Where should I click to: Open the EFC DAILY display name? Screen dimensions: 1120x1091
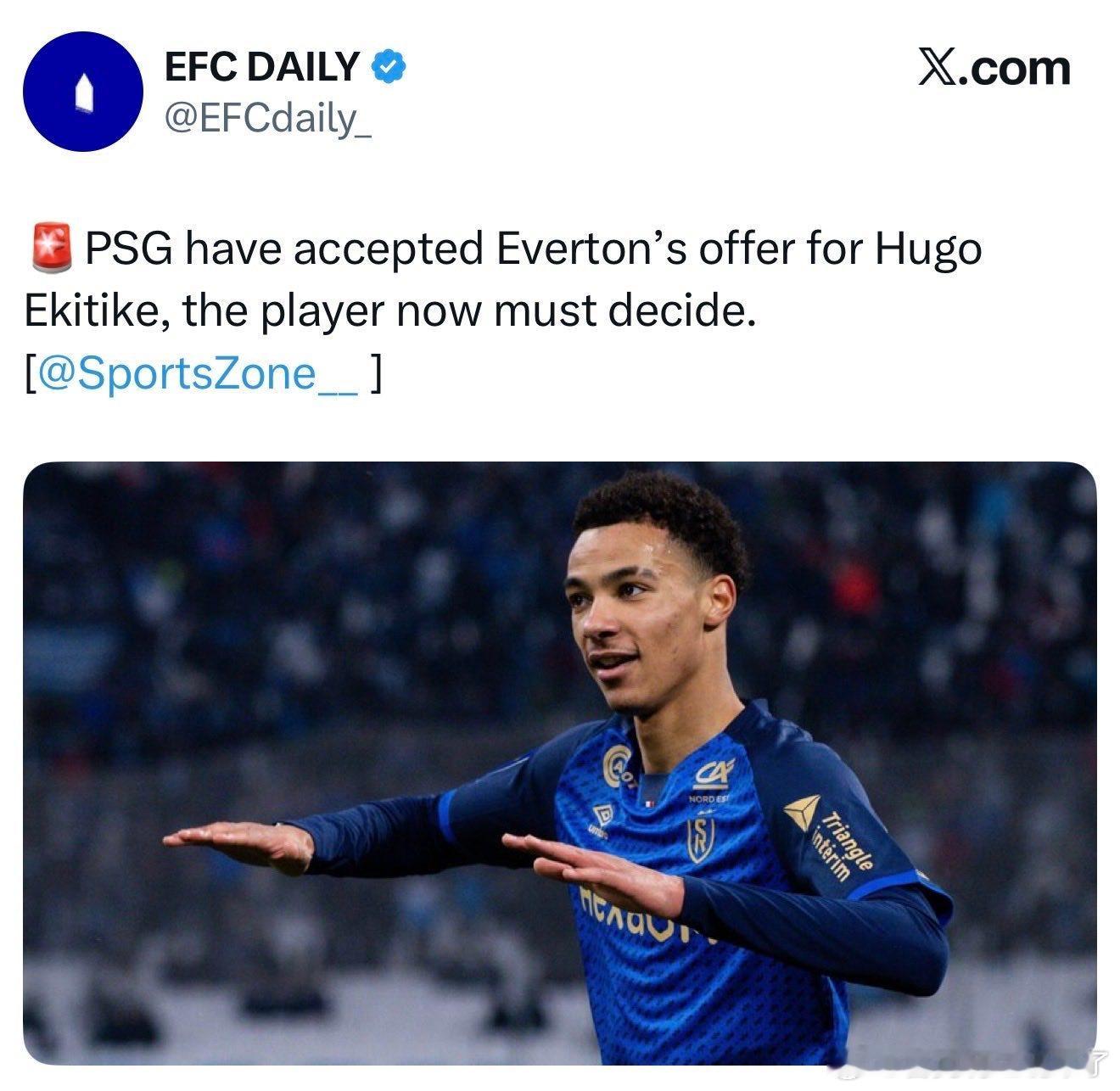tap(262, 66)
